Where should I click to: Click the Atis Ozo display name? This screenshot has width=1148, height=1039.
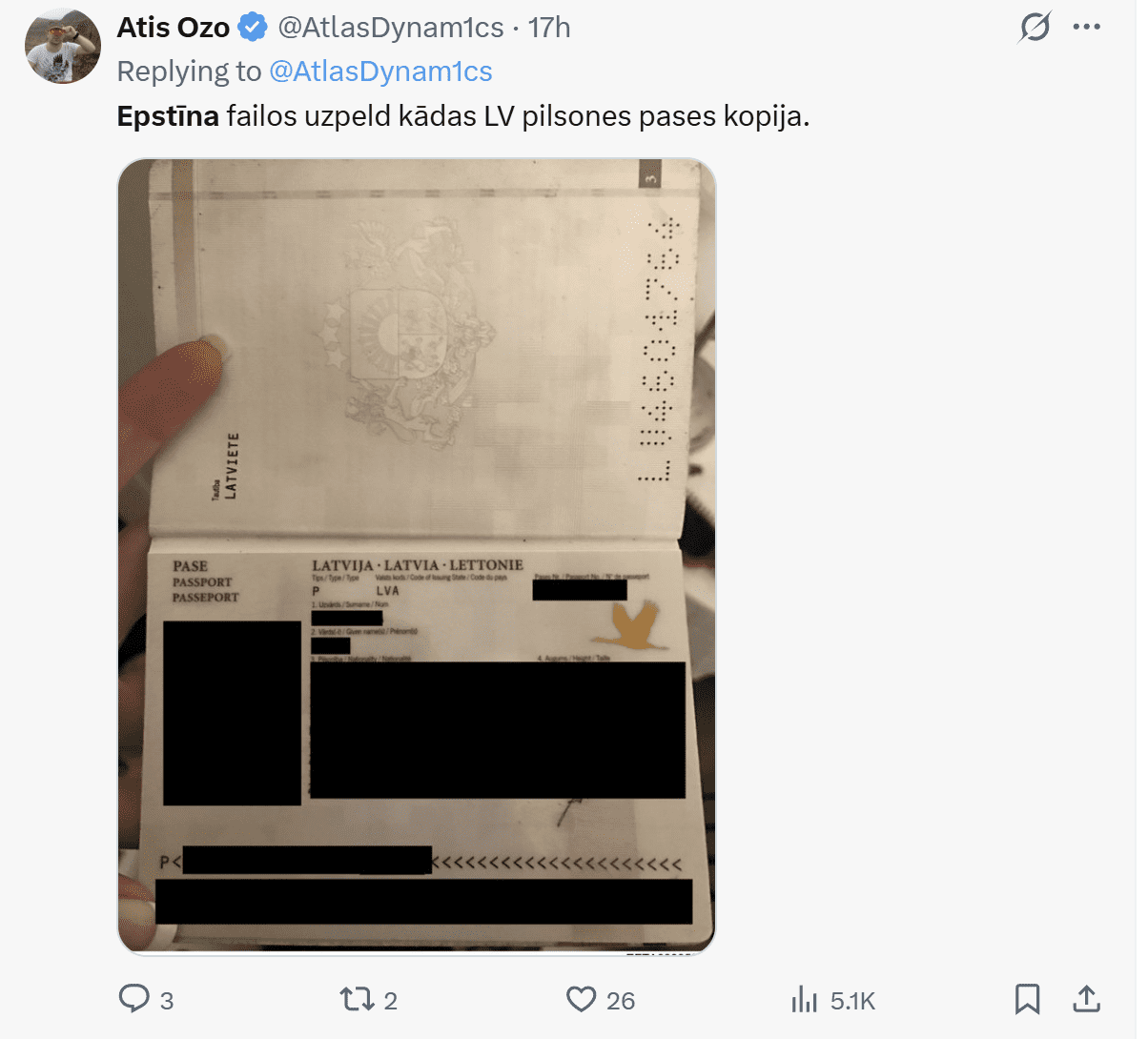pos(174,28)
